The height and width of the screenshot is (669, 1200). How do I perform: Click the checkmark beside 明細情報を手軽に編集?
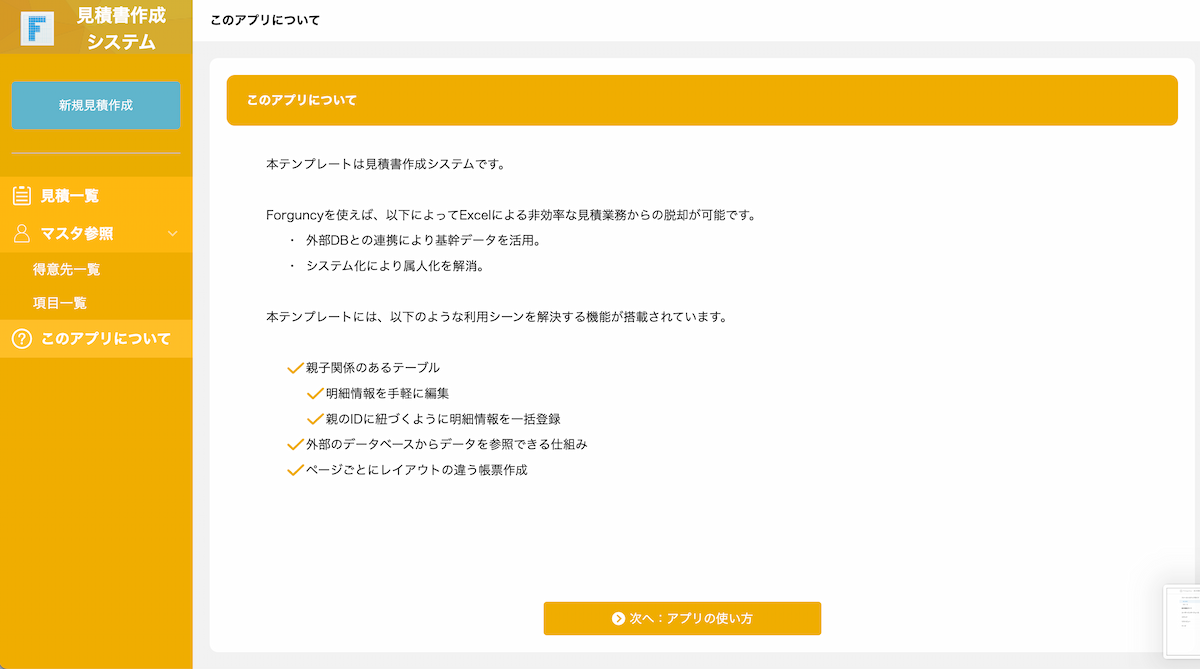click(x=315, y=394)
